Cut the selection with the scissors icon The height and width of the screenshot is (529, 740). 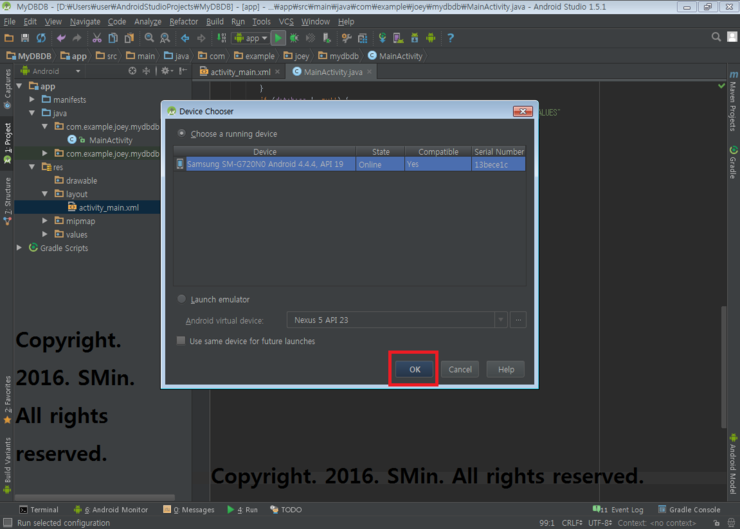[x=97, y=38]
